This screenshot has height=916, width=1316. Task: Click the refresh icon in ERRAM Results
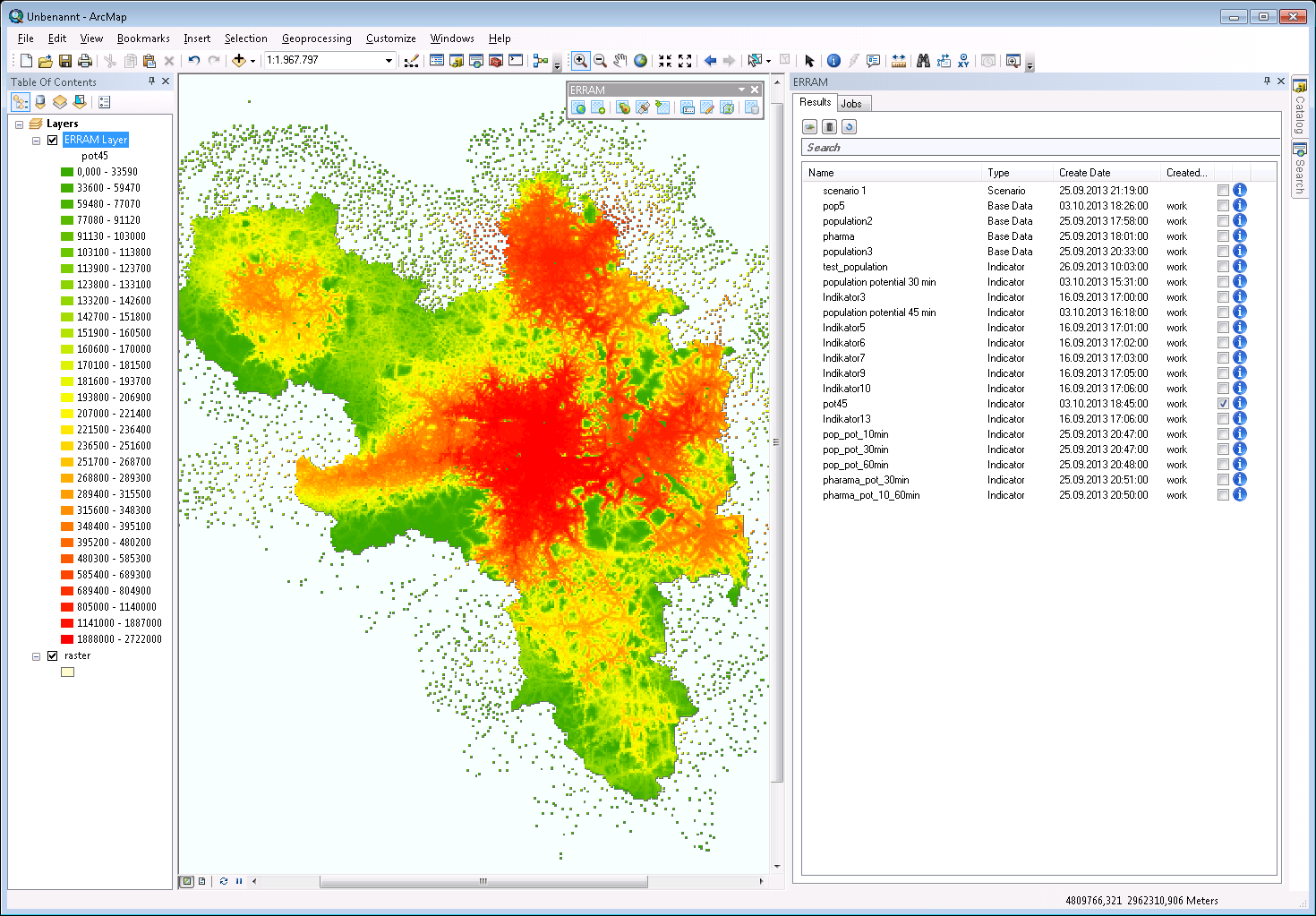click(x=849, y=127)
